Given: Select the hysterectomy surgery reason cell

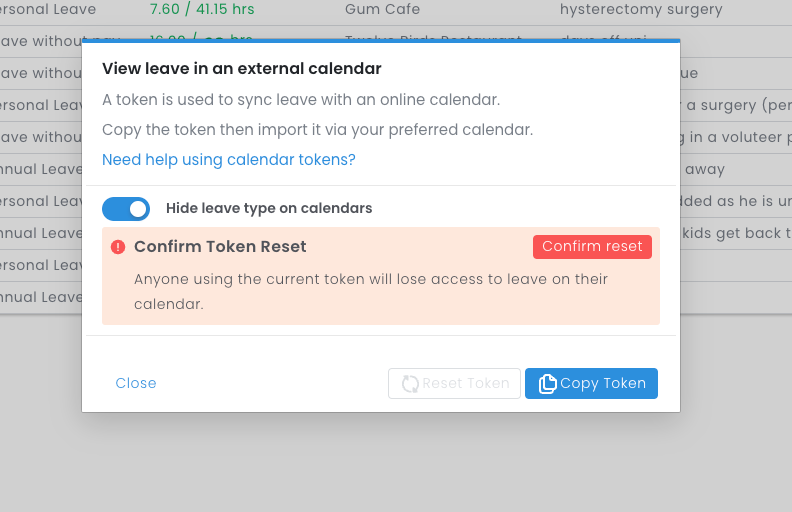Looking at the screenshot, I should click(x=641, y=10).
